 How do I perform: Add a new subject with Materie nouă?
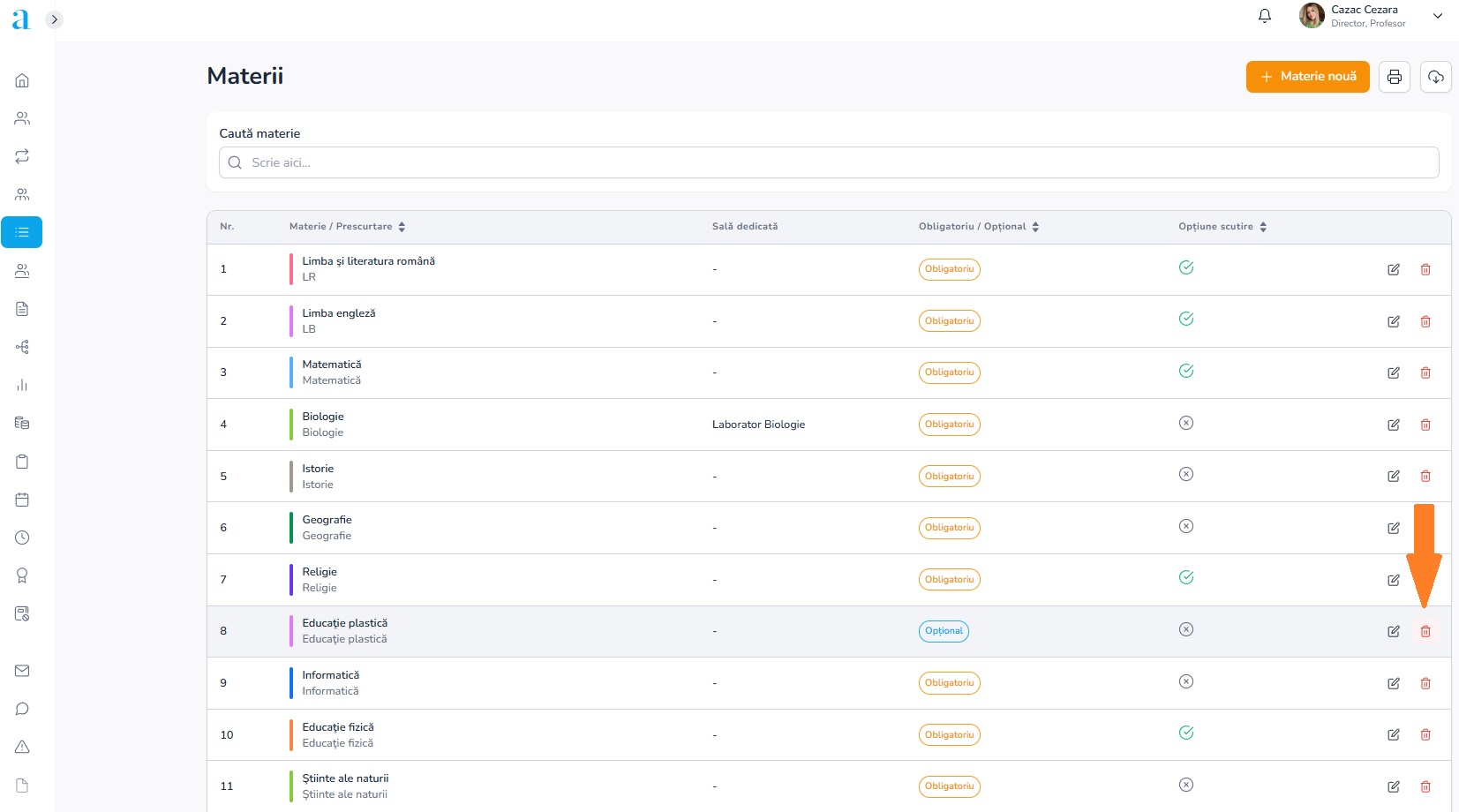click(1307, 77)
